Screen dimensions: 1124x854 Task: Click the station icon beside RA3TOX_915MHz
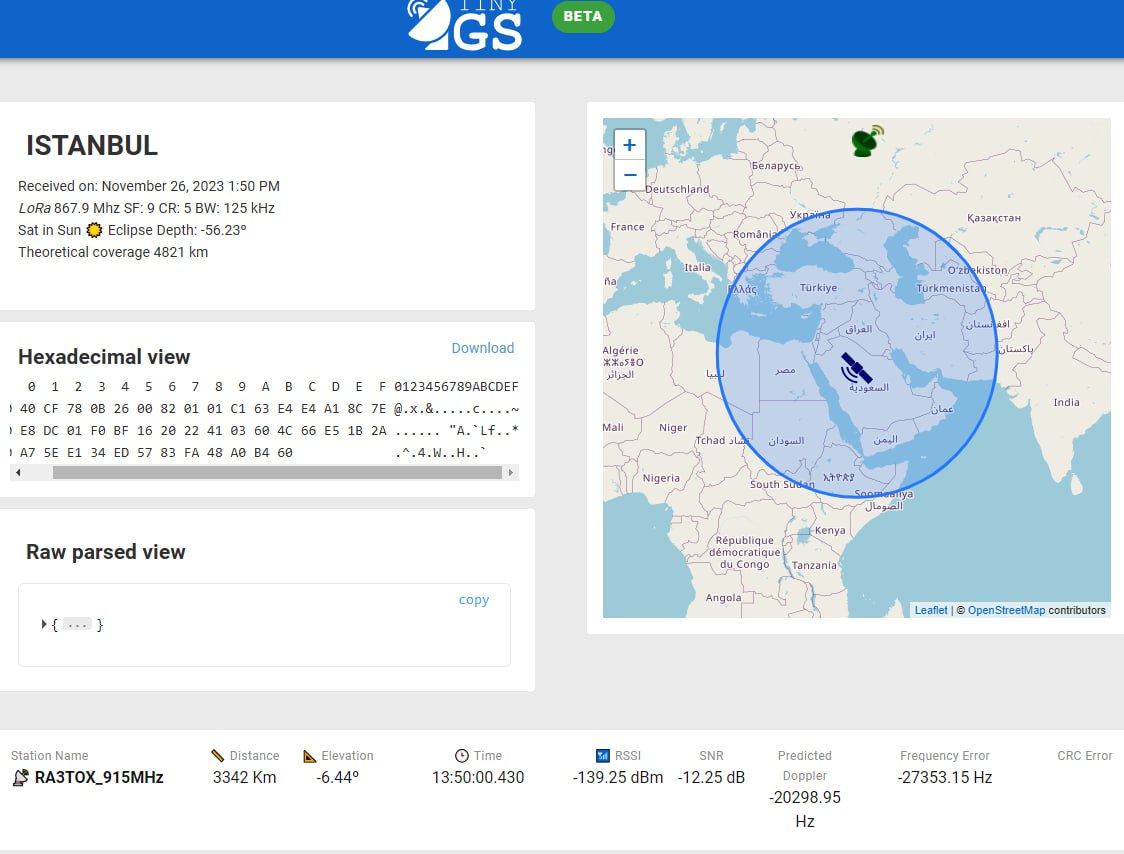[20, 778]
